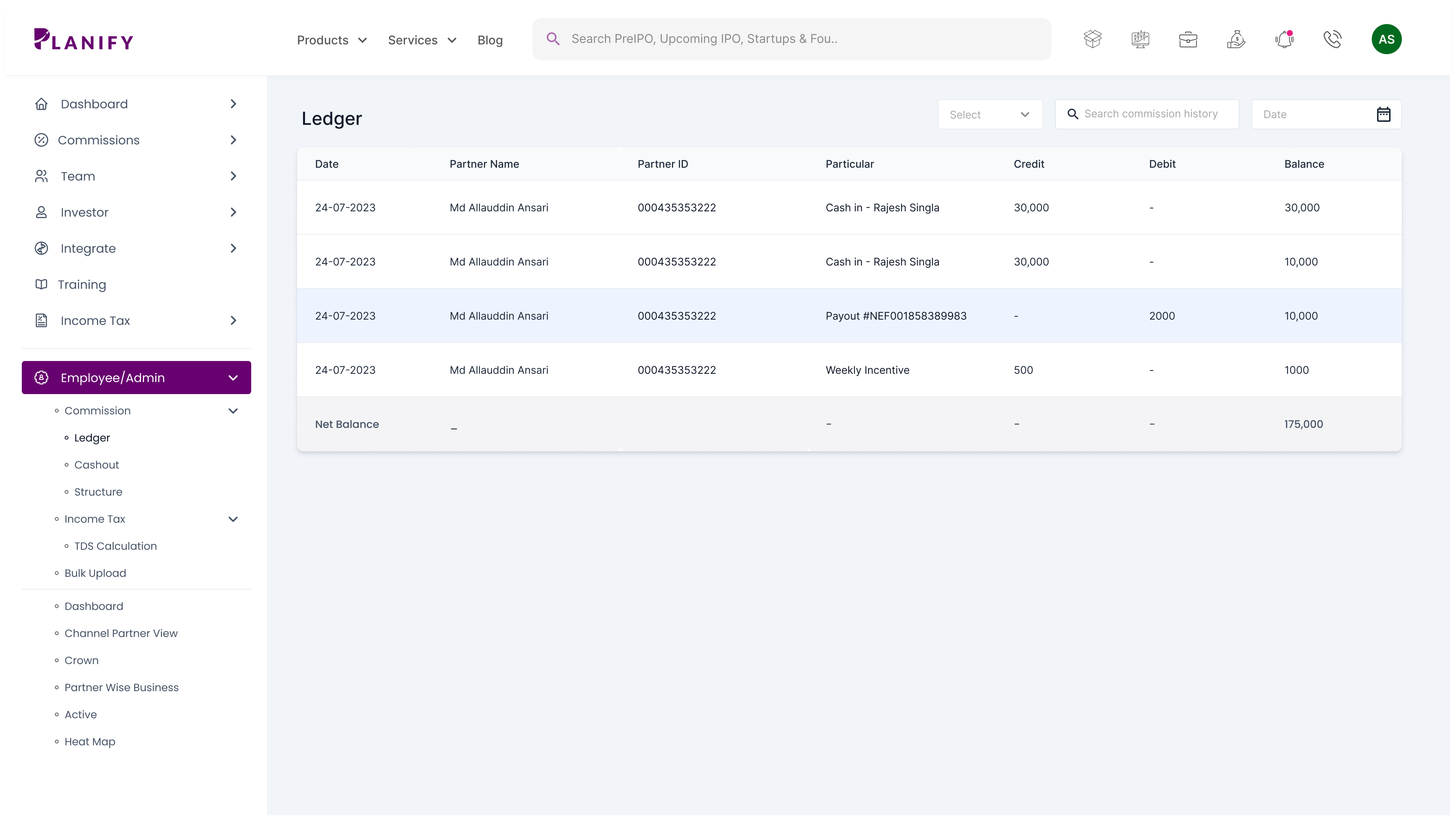Select Ledger in the sidebar submenu
Screen dimensions: 1456x816
pos(92,438)
